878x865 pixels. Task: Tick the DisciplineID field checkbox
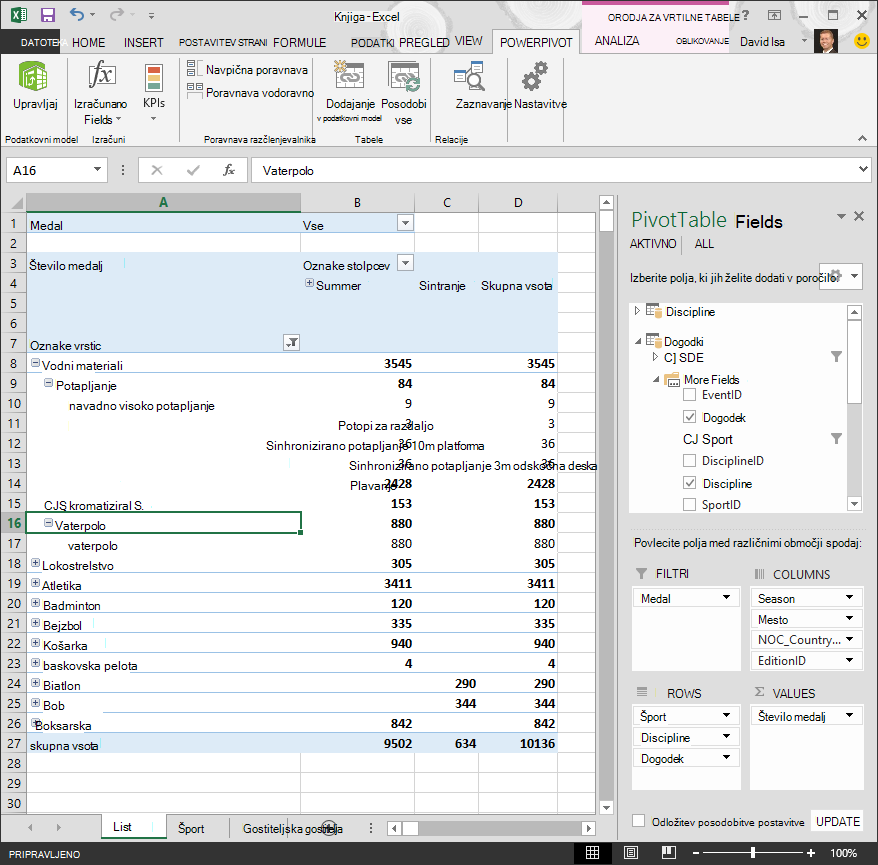click(x=689, y=461)
